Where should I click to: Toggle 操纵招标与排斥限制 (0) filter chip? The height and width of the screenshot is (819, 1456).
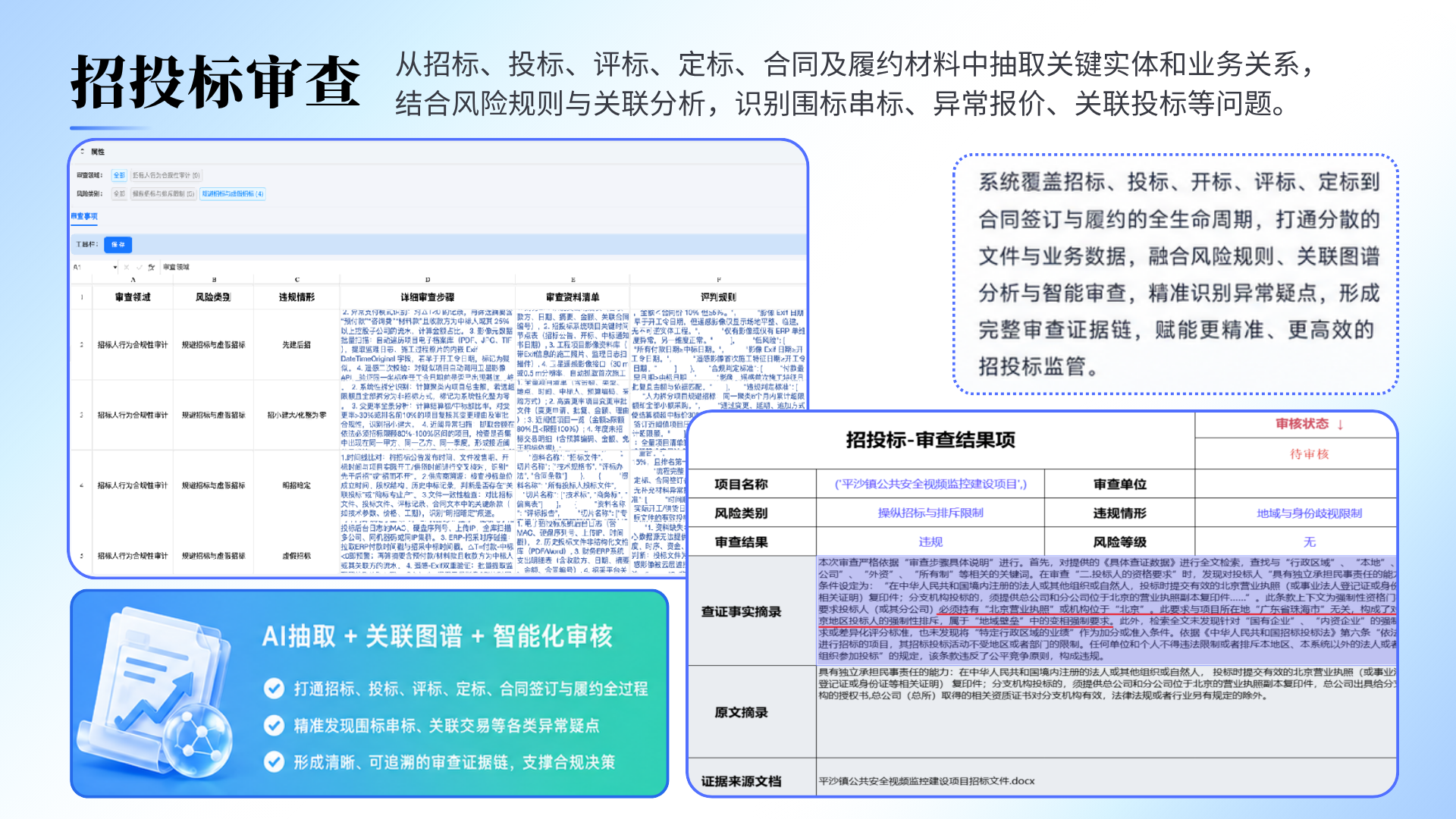163,194
